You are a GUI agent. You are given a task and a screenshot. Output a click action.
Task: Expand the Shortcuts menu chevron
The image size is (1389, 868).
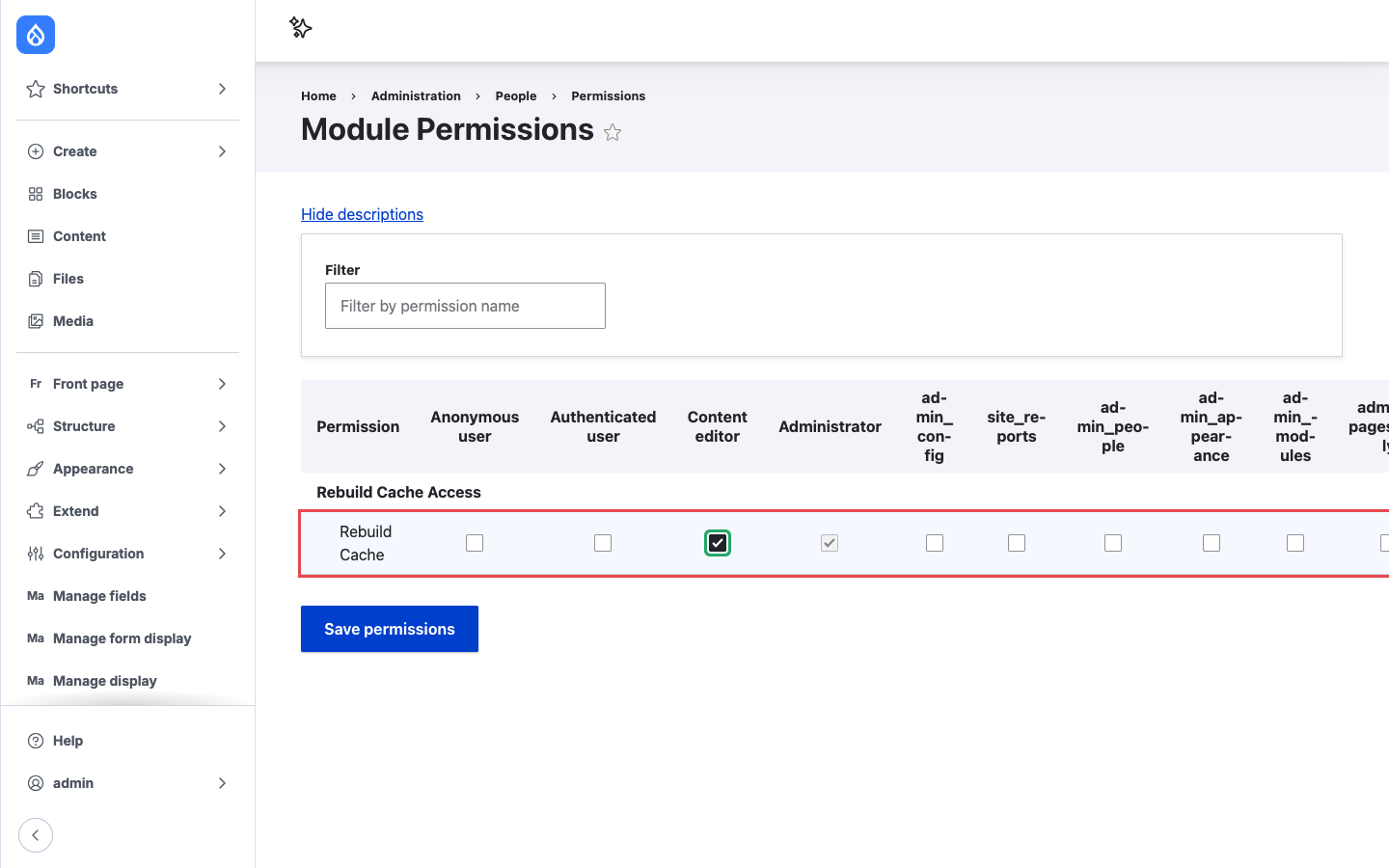tap(222, 89)
